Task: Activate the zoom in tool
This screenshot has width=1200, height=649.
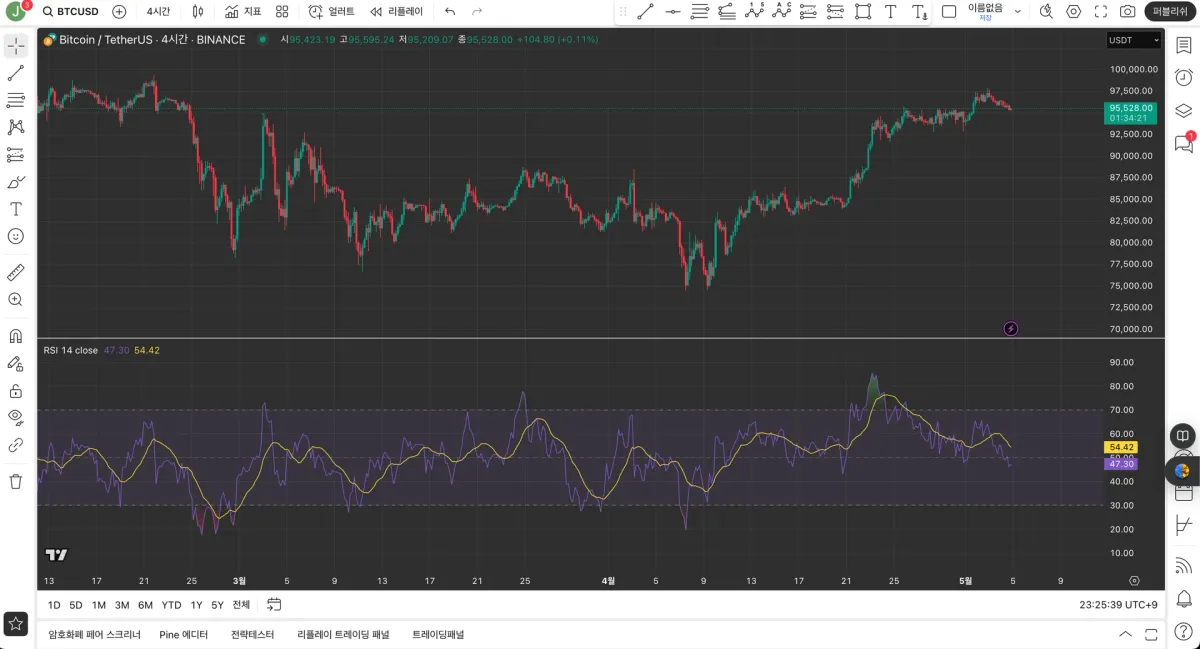Action: point(16,299)
